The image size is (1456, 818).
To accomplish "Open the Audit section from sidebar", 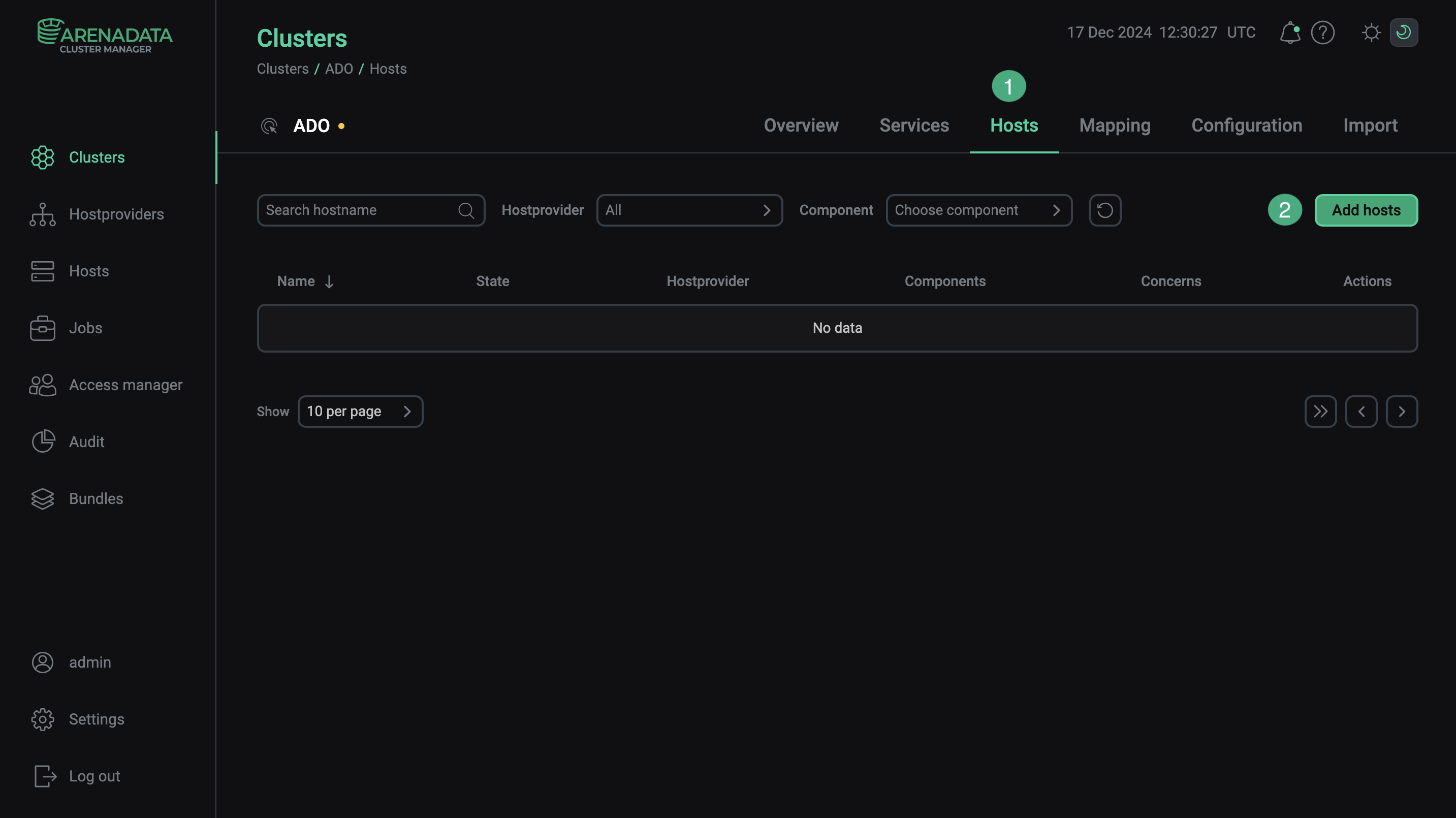I will (x=86, y=442).
